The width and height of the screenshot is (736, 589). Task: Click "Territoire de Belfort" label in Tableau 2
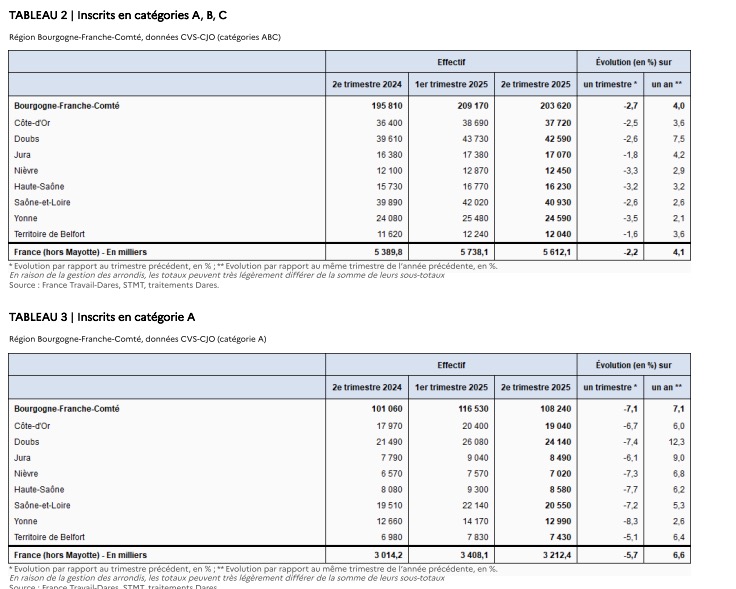pyautogui.click(x=49, y=234)
